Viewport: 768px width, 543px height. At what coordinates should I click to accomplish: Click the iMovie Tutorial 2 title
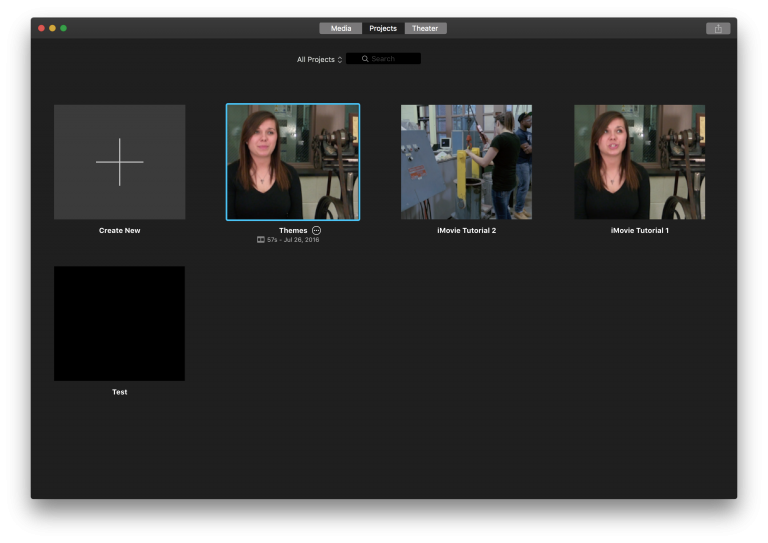[x=466, y=231]
